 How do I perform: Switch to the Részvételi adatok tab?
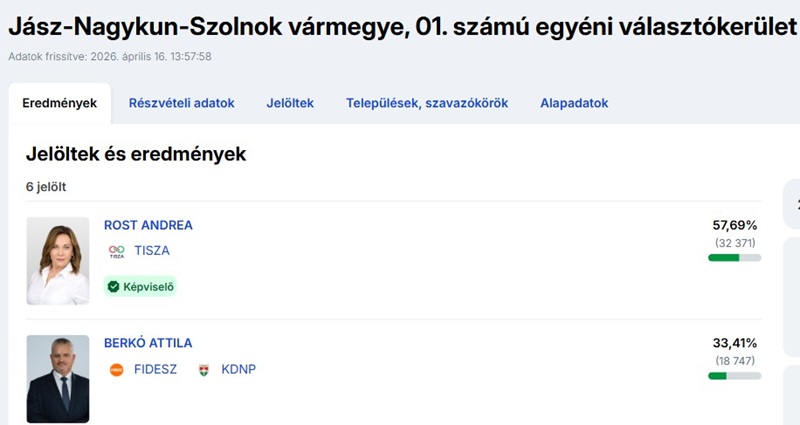tap(181, 103)
